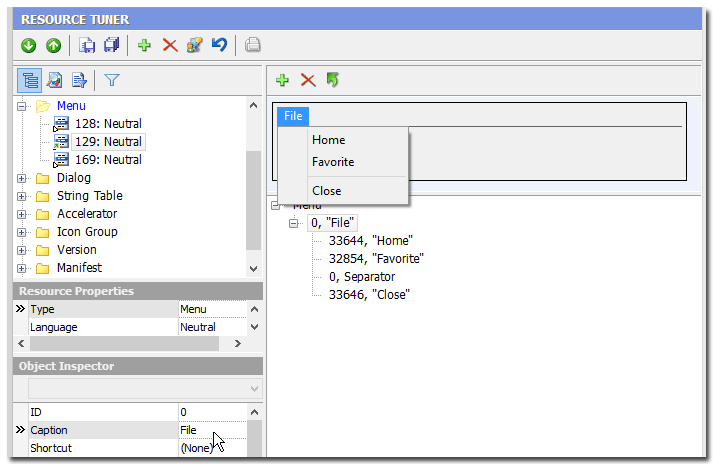Click the green plus icon in menu editor toolbar
713x464 pixels.
[283, 80]
